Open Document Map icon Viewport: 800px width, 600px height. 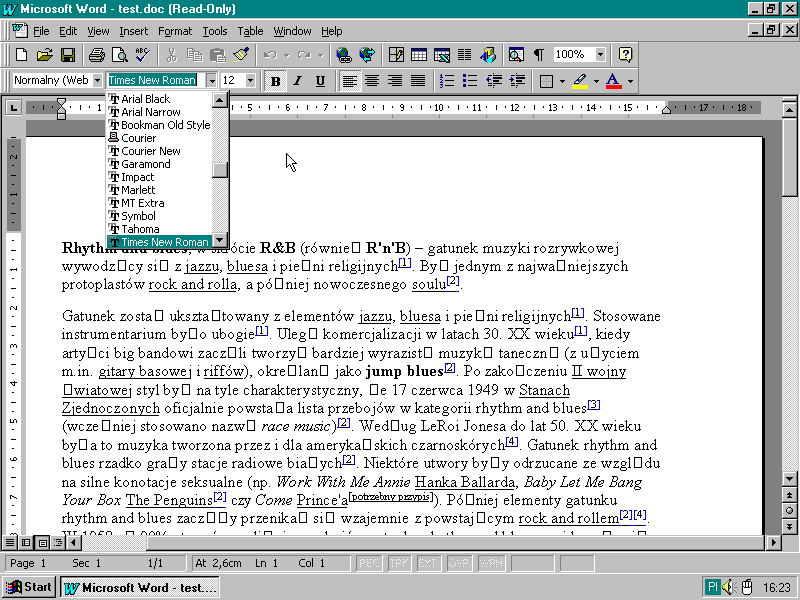516,55
